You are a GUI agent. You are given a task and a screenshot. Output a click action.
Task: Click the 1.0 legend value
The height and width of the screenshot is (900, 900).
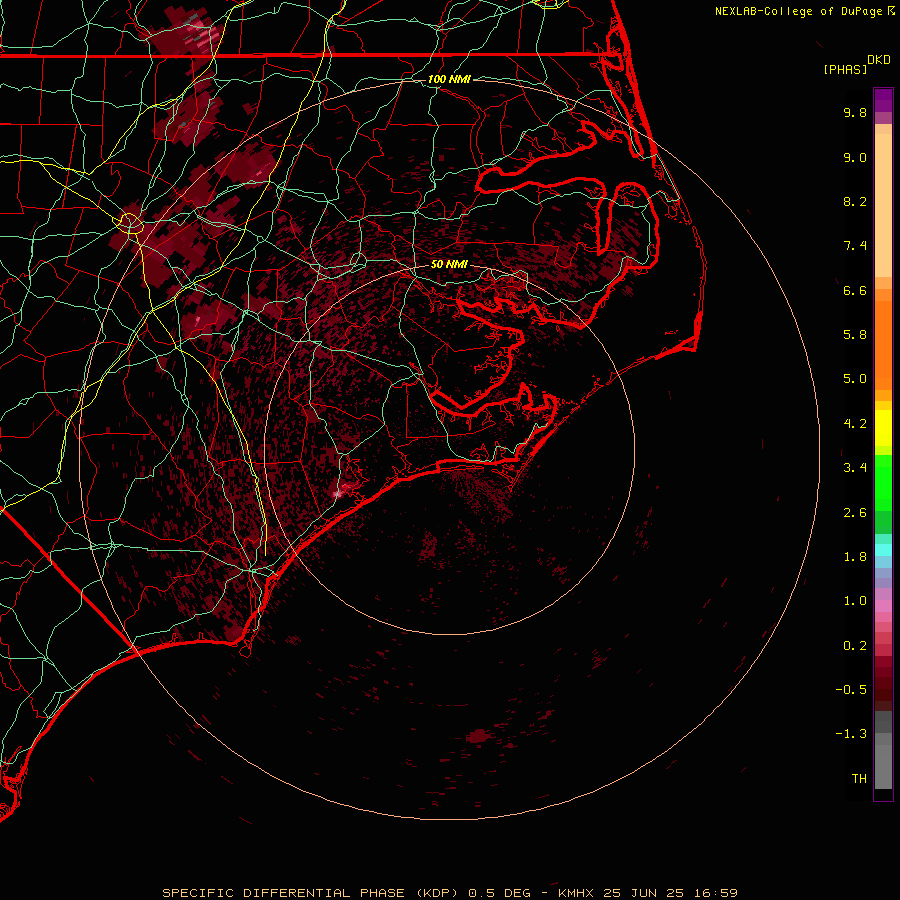(855, 601)
